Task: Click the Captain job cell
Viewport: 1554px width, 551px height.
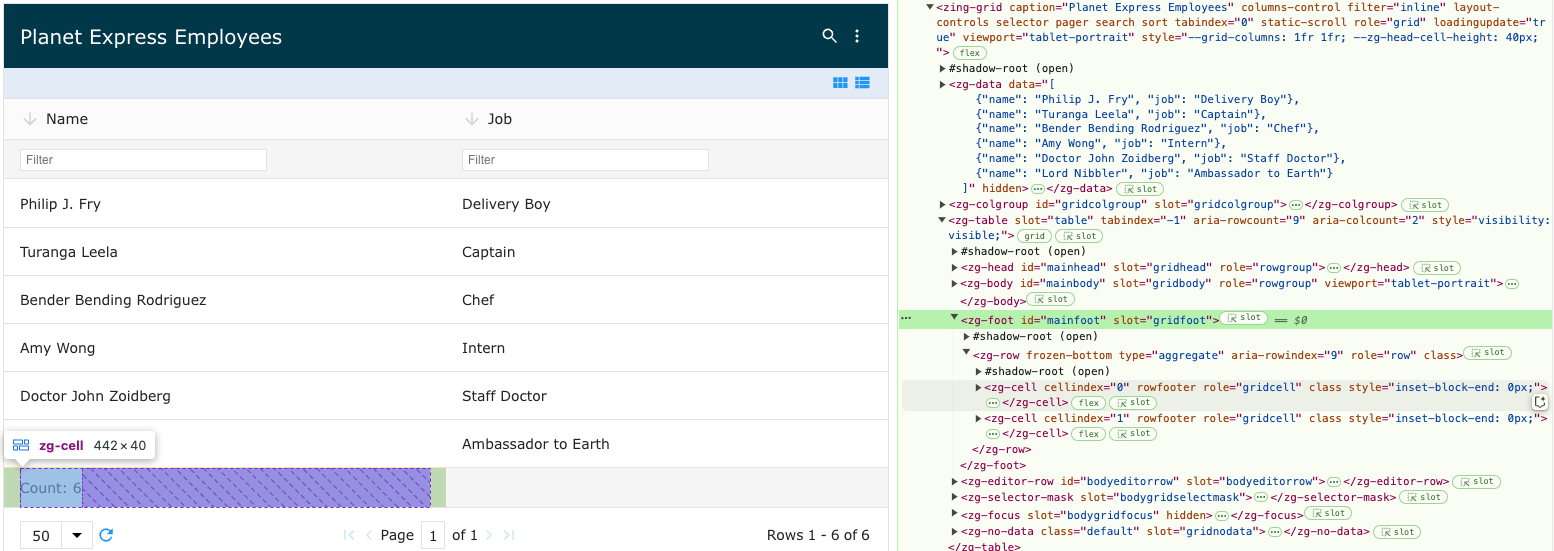Action: [667, 252]
